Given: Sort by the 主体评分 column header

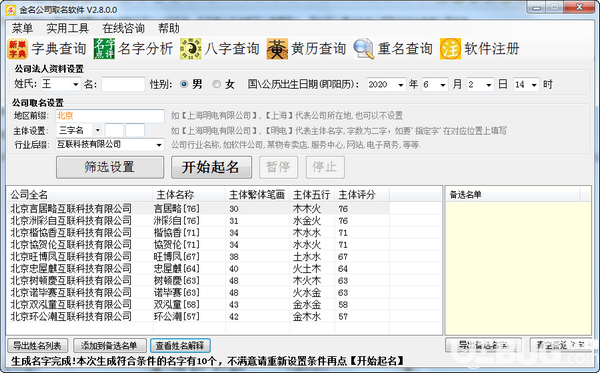Looking at the screenshot, I should [362, 194].
